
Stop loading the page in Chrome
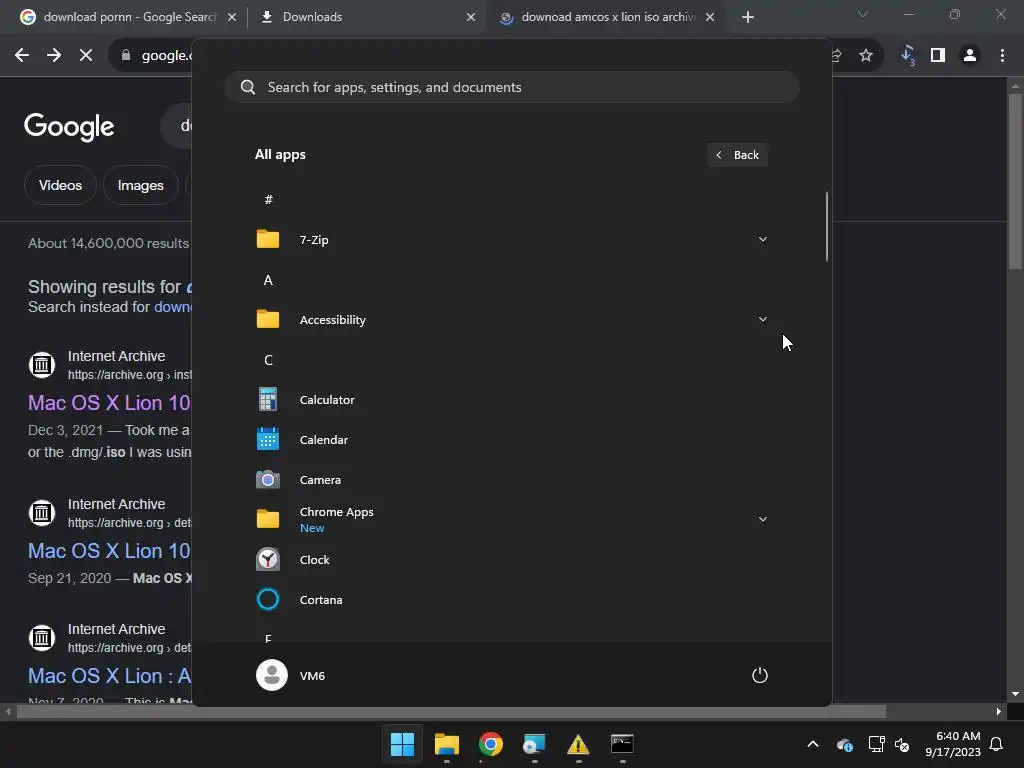coord(86,56)
